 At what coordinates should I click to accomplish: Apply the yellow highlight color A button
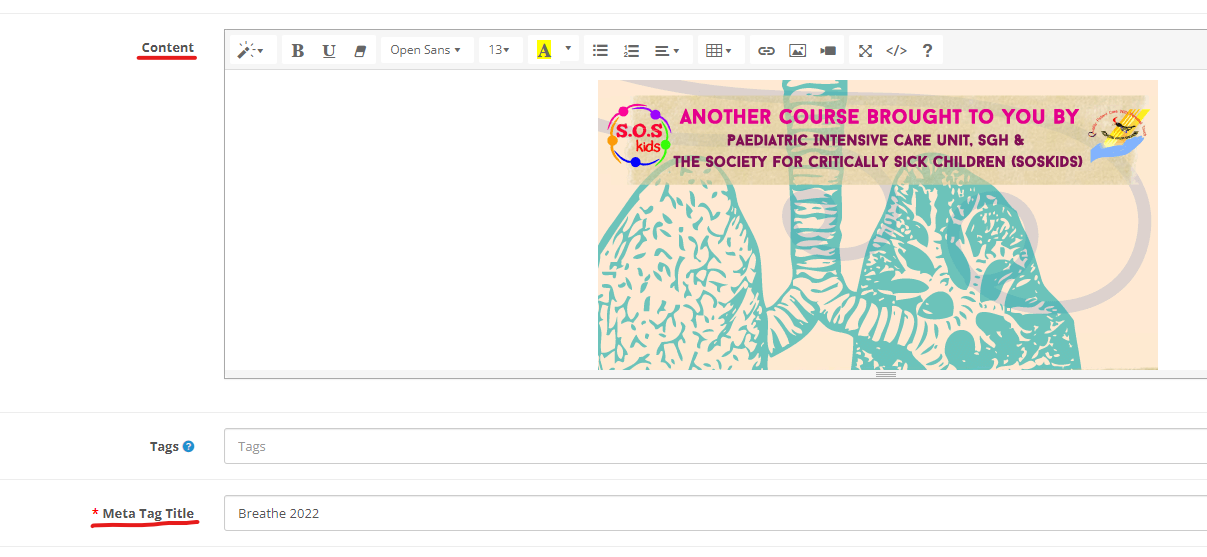[x=544, y=50]
